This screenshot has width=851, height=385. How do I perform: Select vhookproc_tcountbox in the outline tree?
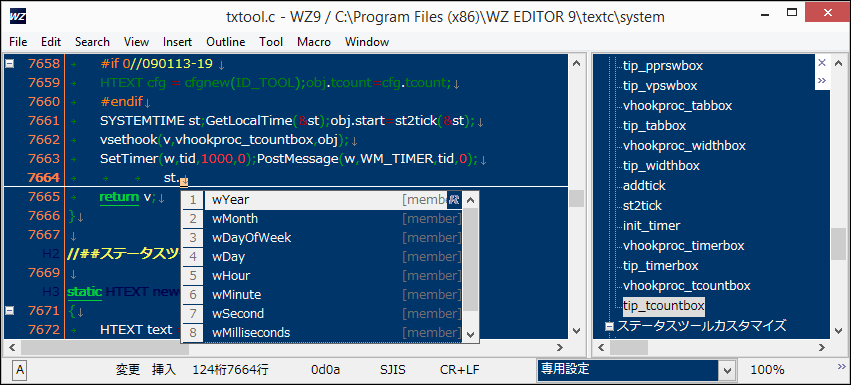(x=687, y=286)
